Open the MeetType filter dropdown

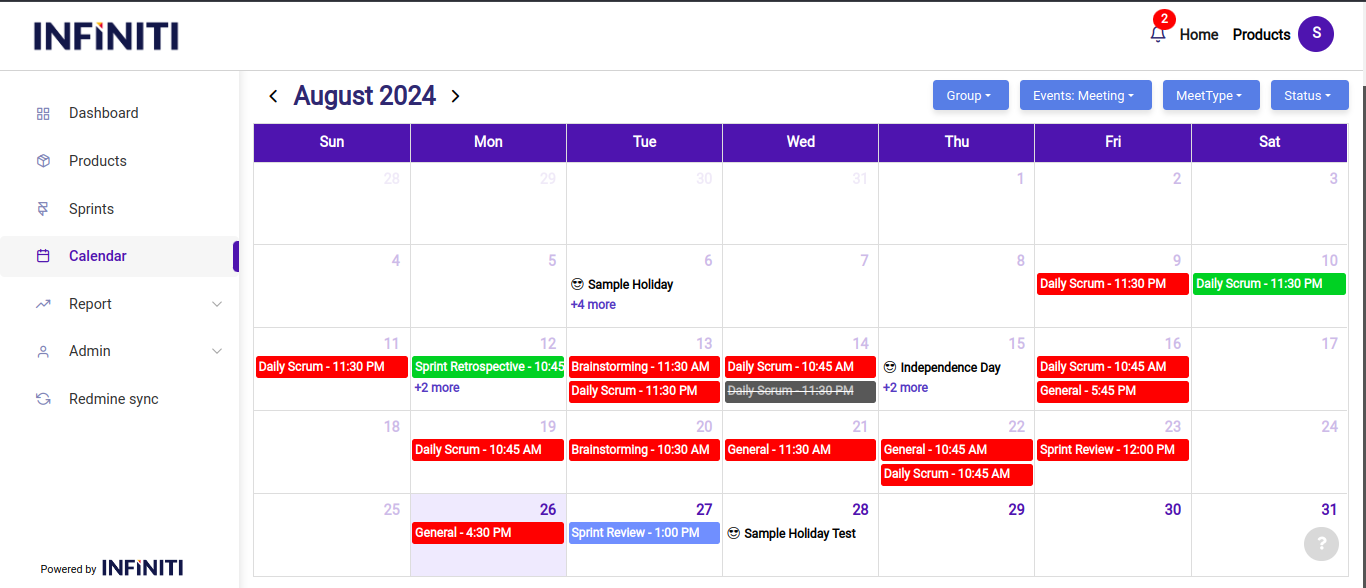click(x=1209, y=96)
